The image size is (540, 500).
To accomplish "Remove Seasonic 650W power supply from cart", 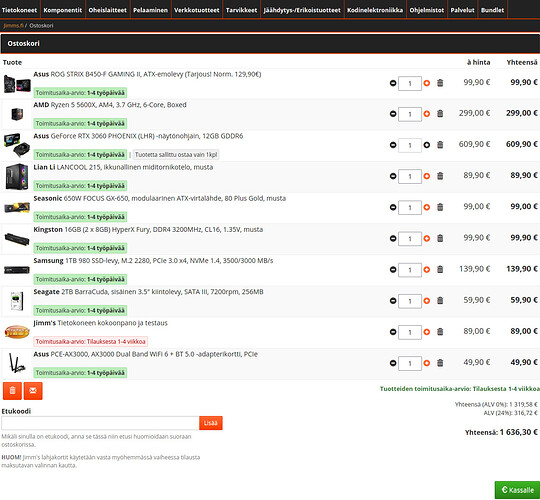I will (440, 207).
